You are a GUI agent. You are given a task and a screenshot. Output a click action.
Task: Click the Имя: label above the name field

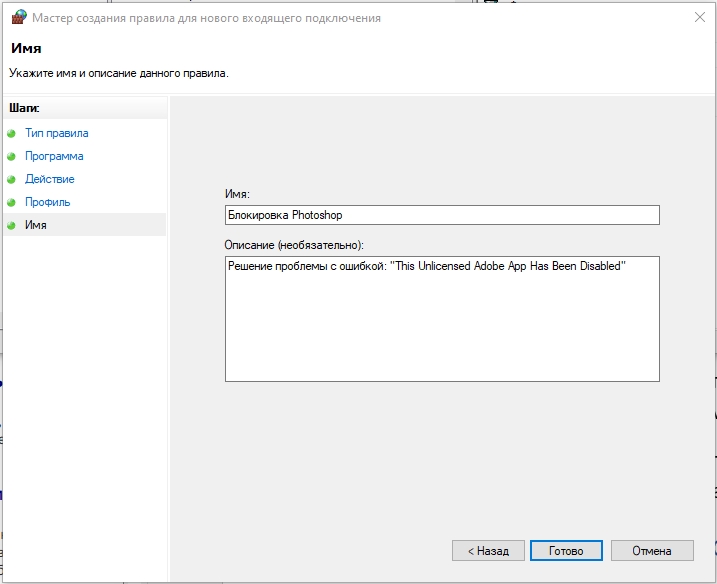tap(238, 194)
